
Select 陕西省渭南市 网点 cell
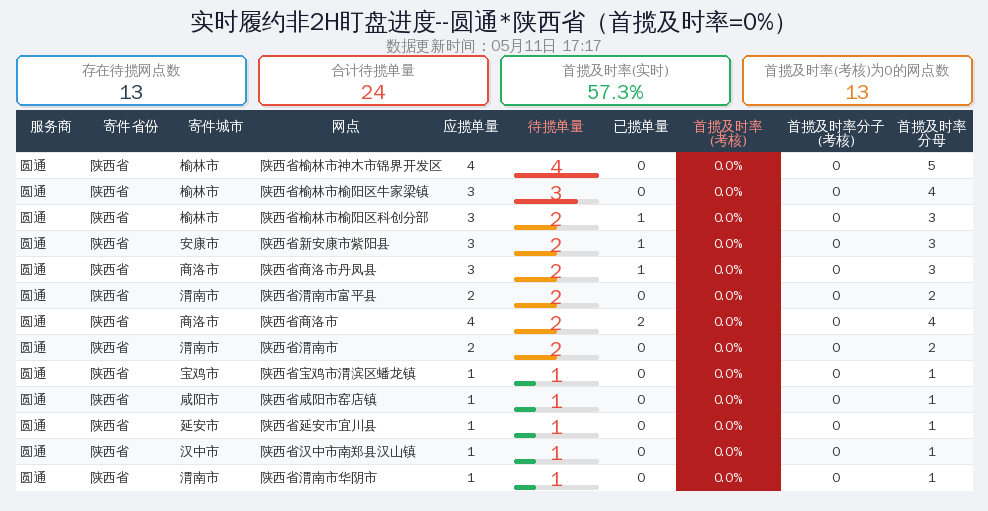pyautogui.click(x=299, y=347)
